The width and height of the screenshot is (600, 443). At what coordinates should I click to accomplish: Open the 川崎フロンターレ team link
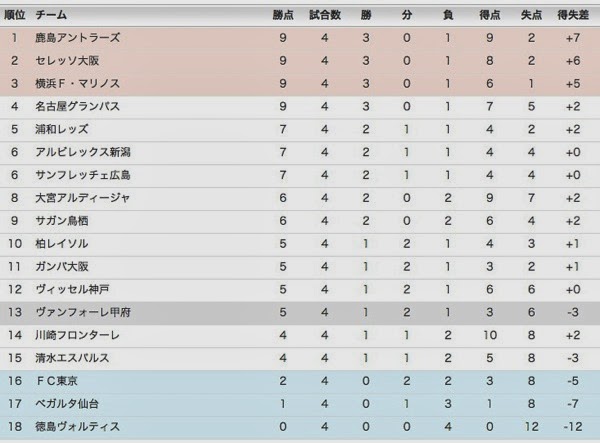pos(76,335)
